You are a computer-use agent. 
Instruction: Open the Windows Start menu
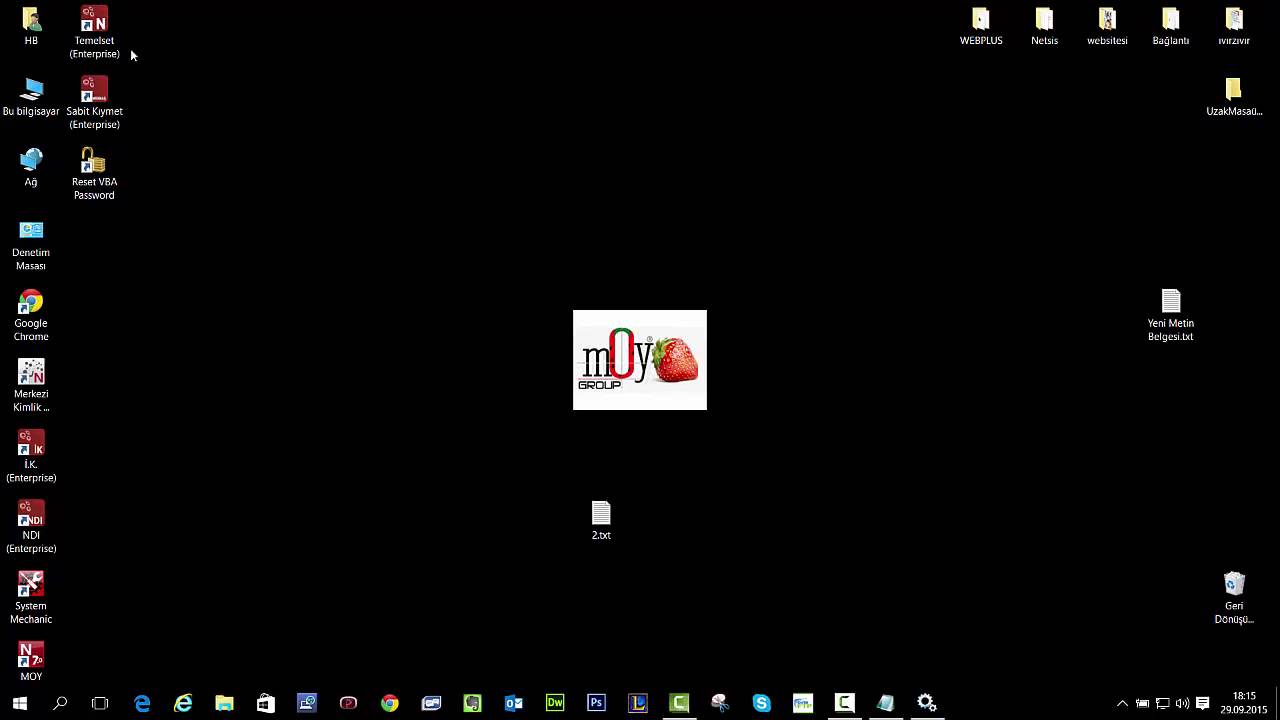19,703
